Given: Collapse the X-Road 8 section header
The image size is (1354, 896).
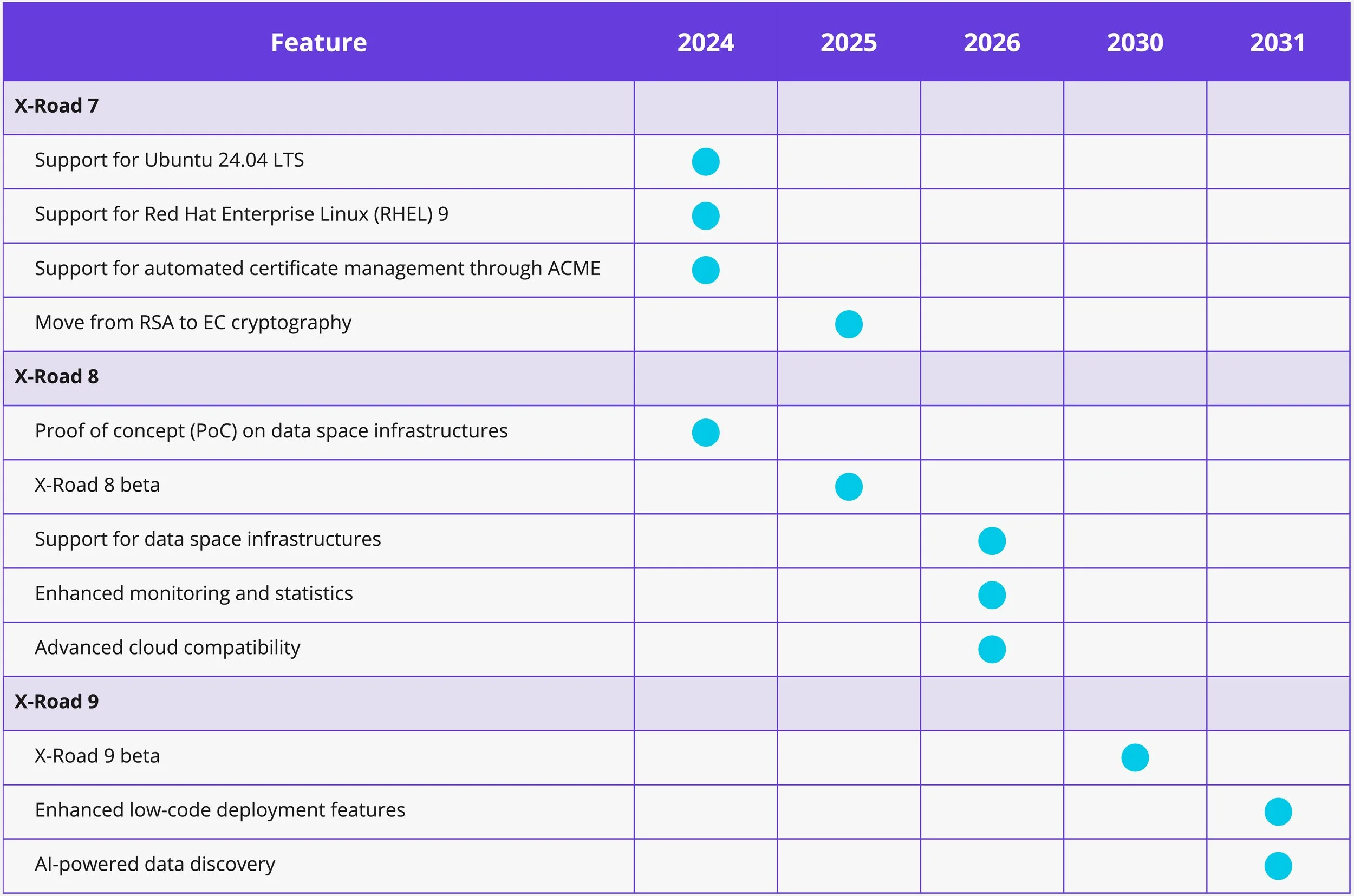Looking at the screenshot, I should pos(56,377).
